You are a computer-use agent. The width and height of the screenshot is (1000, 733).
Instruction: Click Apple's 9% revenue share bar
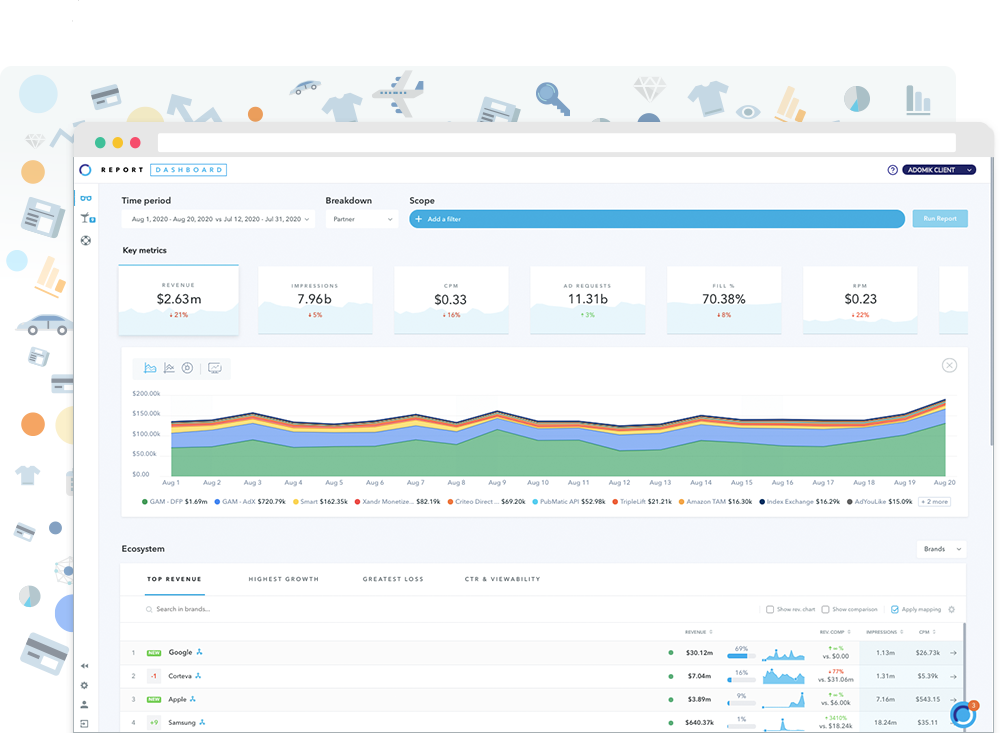pyautogui.click(x=741, y=703)
